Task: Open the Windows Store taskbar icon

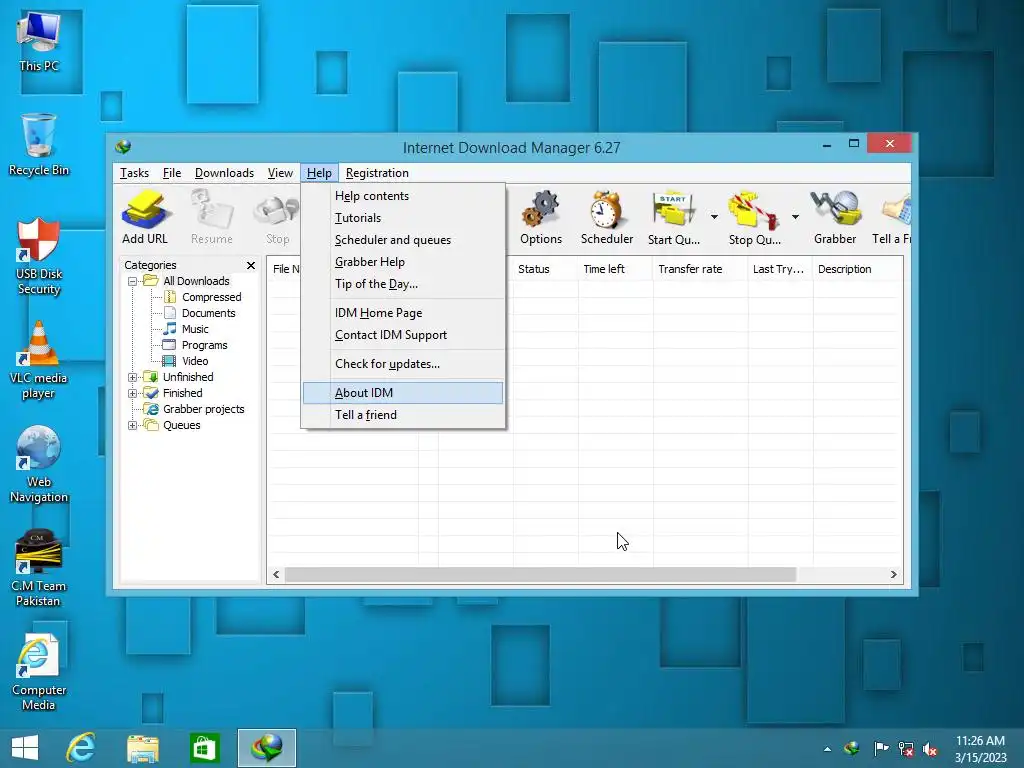Action: [204, 748]
